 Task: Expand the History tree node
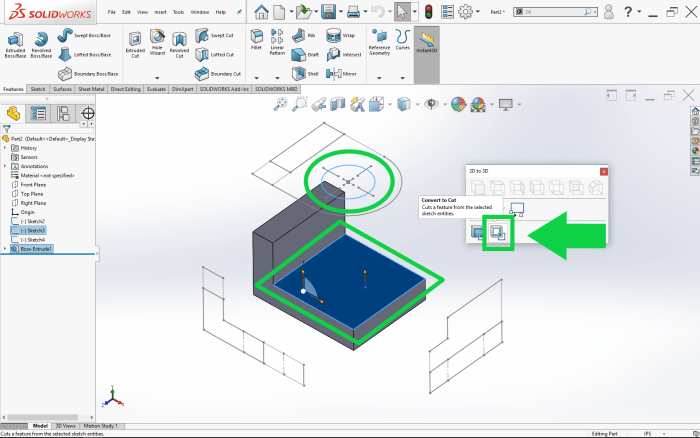[x=5, y=148]
